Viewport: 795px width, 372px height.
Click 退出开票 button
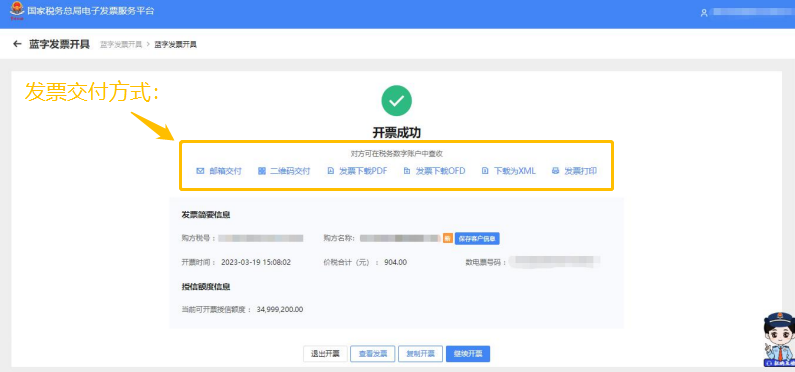click(x=325, y=354)
